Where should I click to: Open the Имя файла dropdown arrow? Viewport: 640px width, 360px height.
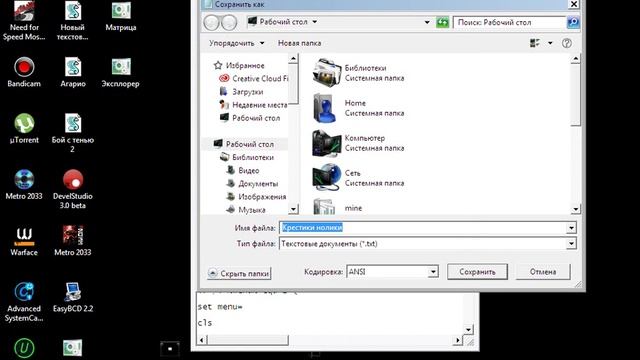point(571,228)
